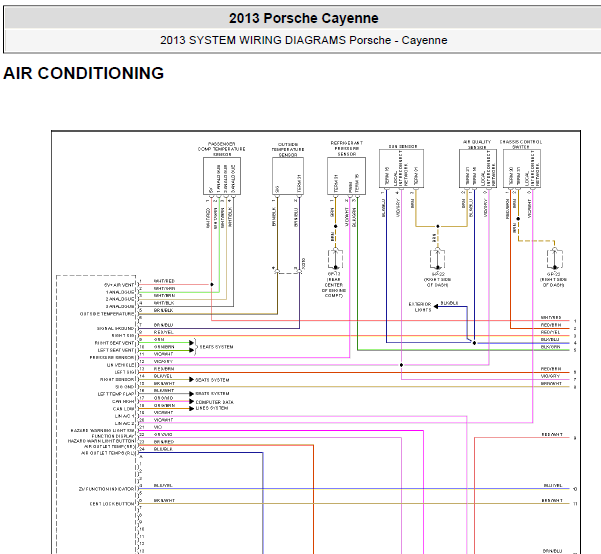Click the 'BRN/RED' wire label at pin 23
This screenshot has height=554, width=601.
coord(164,442)
